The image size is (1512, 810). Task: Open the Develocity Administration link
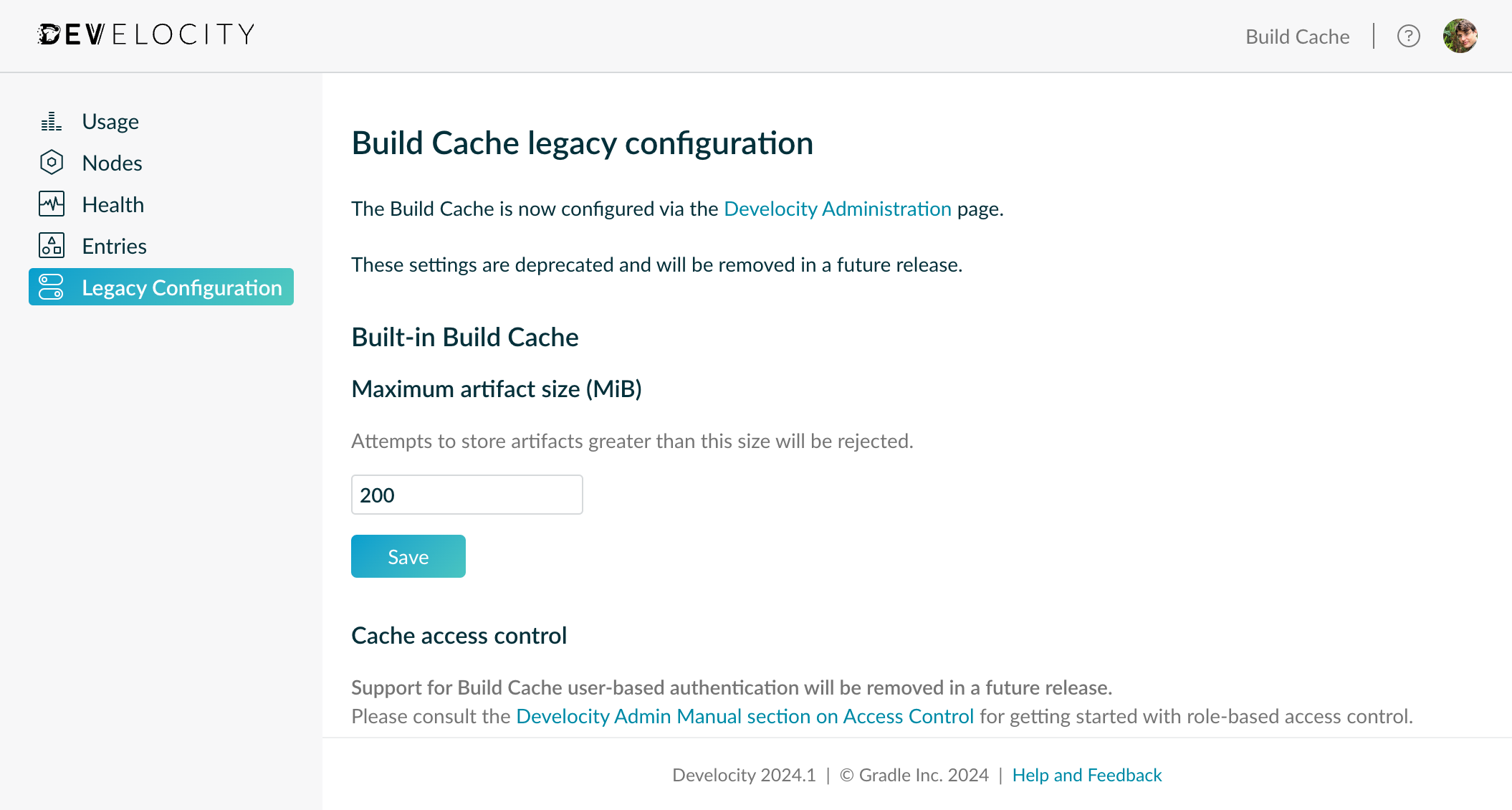838,209
